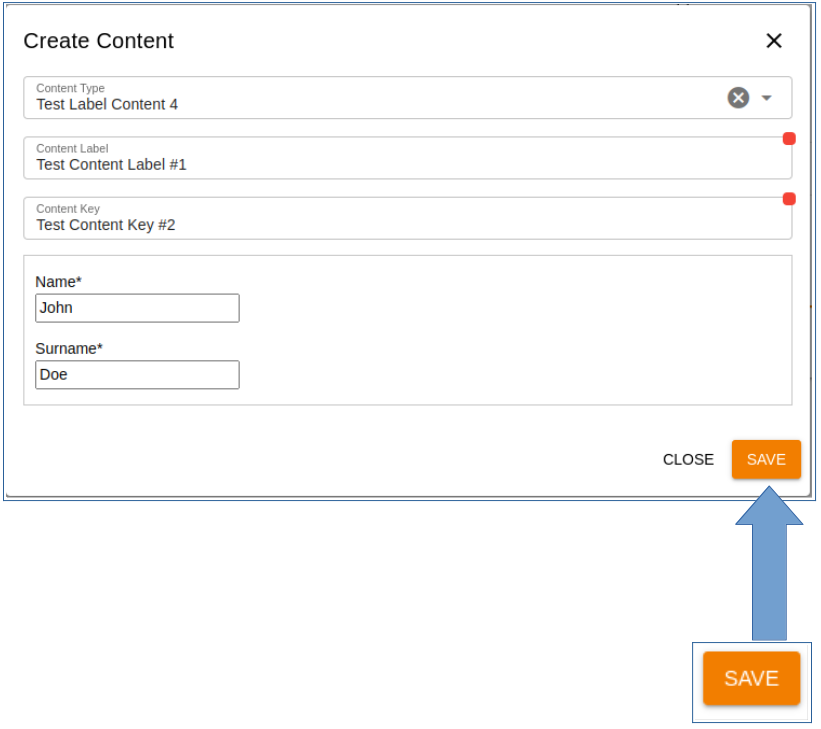Click red indicator on Content Label field

click(x=789, y=139)
